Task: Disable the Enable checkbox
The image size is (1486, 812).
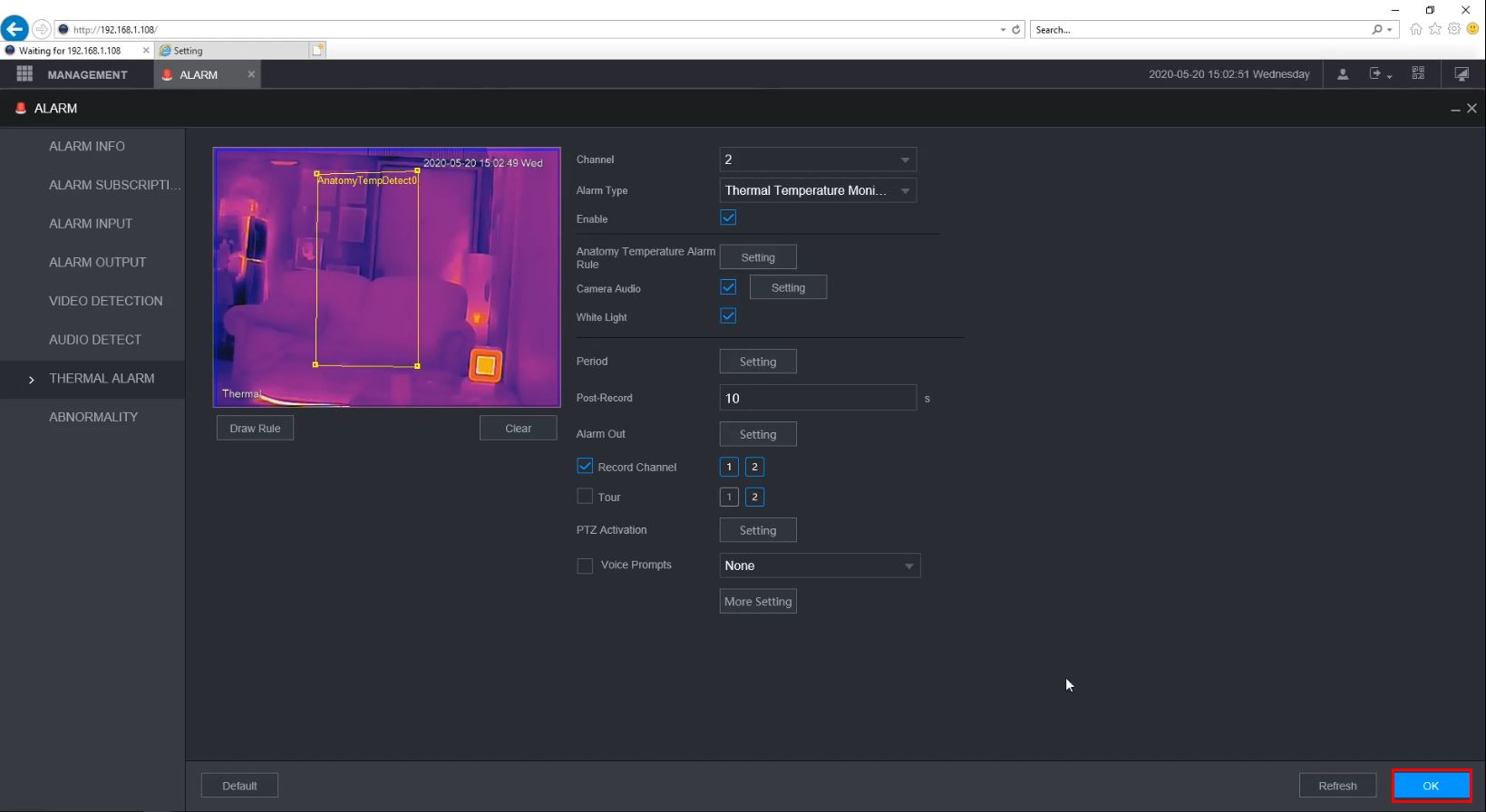Action: 728,218
